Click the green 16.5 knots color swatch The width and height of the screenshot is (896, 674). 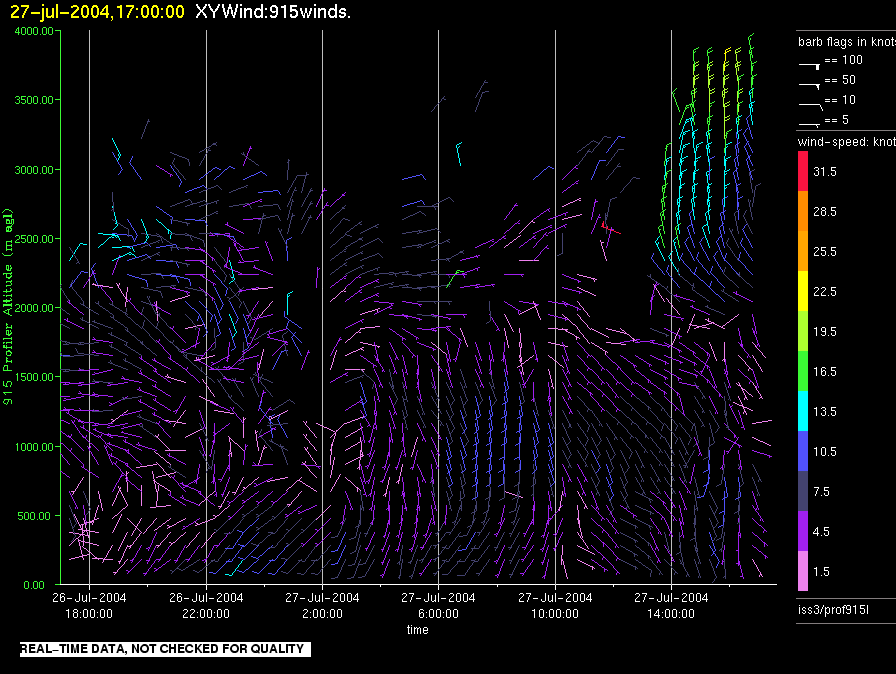click(803, 371)
